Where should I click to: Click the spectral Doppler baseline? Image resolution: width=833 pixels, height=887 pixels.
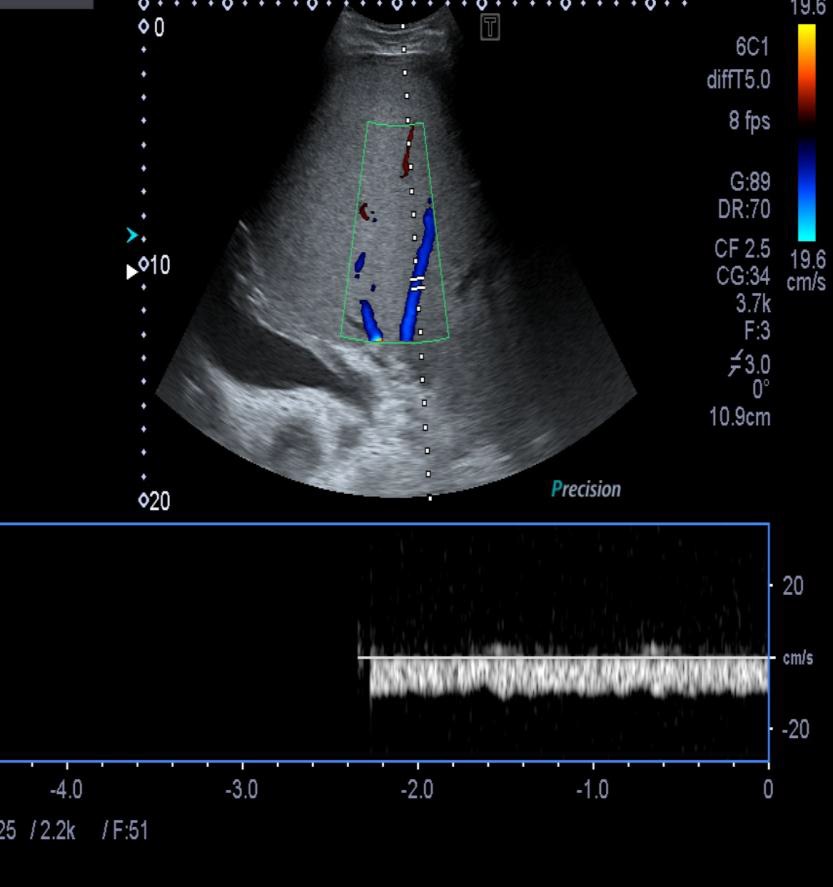tap(560, 657)
